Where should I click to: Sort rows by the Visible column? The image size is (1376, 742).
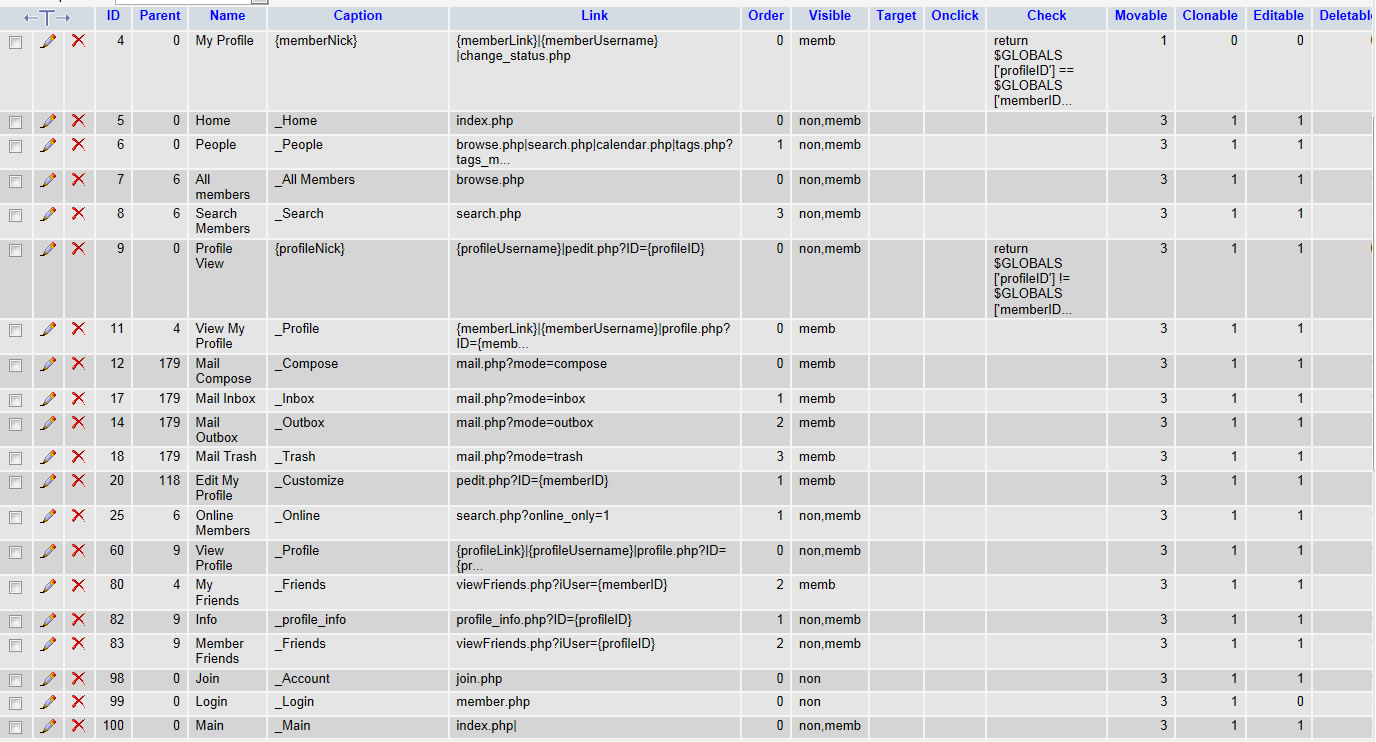pos(829,16)
